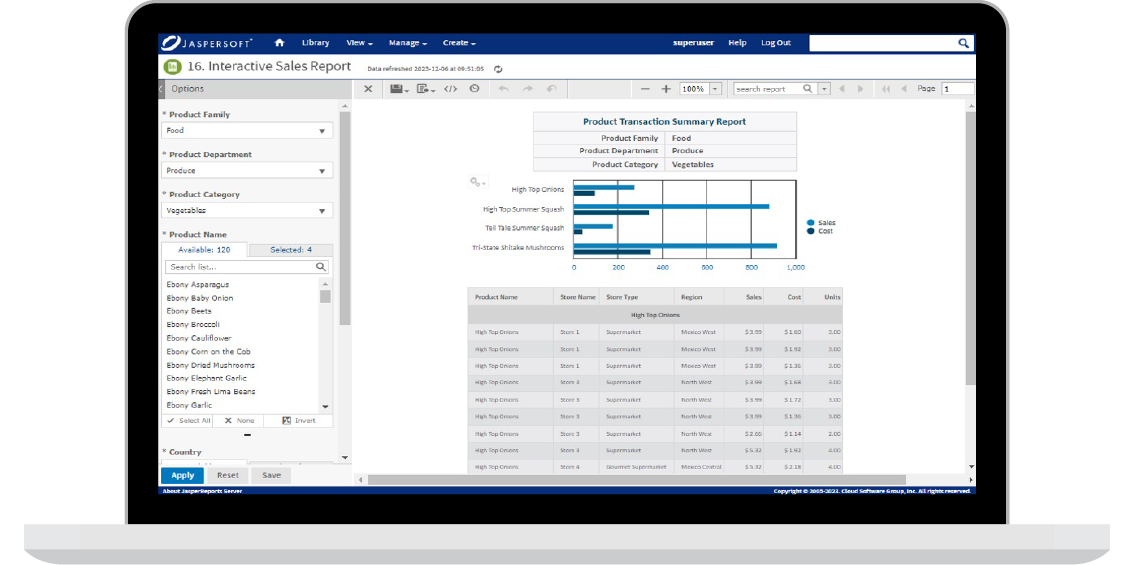Toggle the Cost legend item
Image resolution: width=1125 pixels, height=565 pixels.
pos(820,231)
